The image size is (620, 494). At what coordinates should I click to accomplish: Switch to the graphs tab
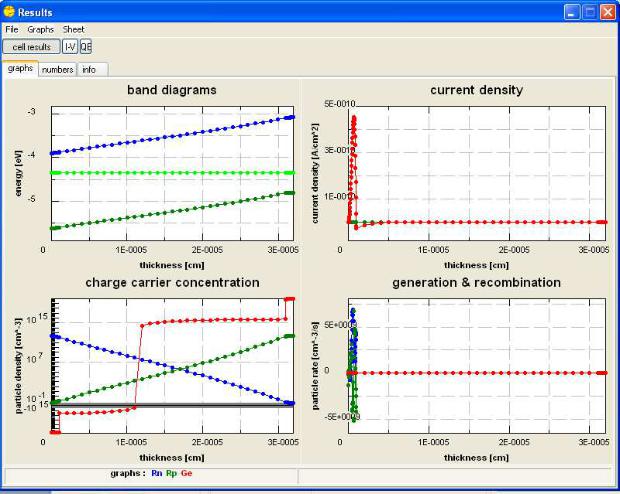pyautogui.click(x=20, y=68)
